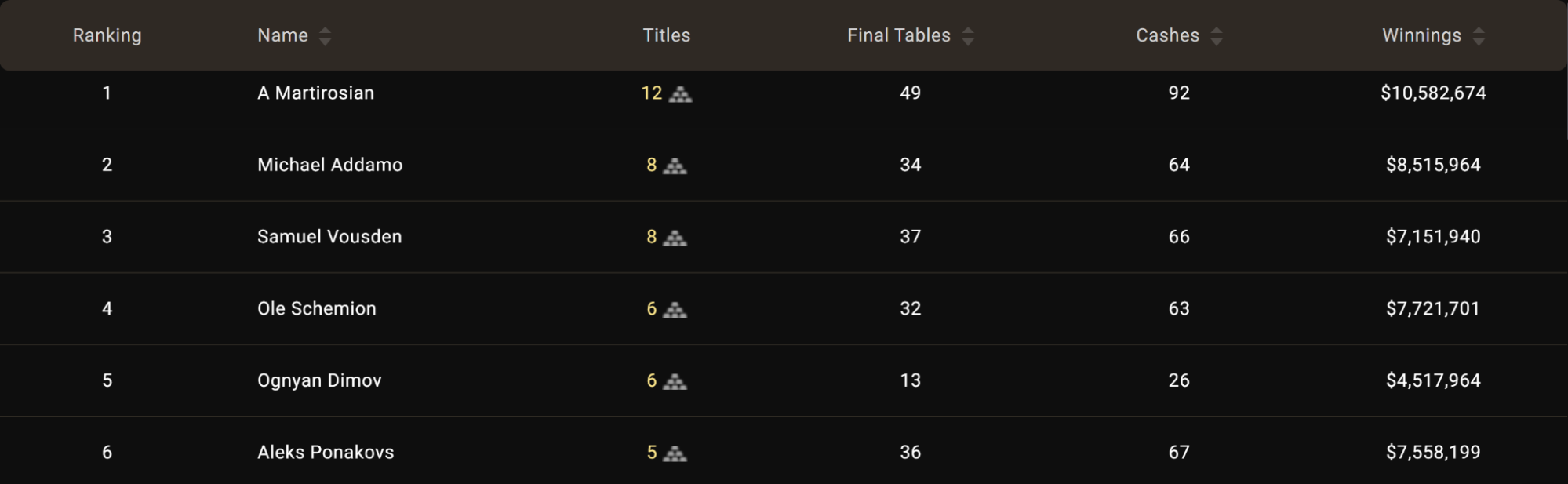Click the chip stack icon next to Michael Addamo's 8 titles
Viewport: 1568px width, 484px height.
(675, 167)
